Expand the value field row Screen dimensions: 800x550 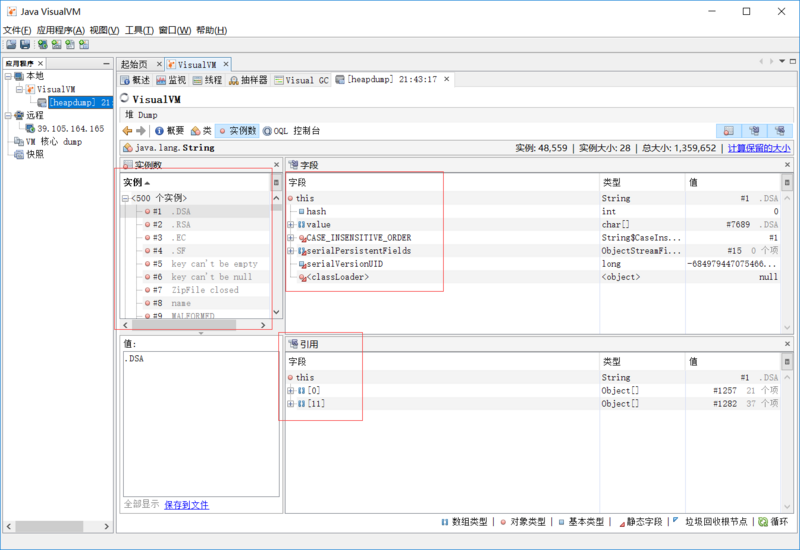click(x=291, y=224)
